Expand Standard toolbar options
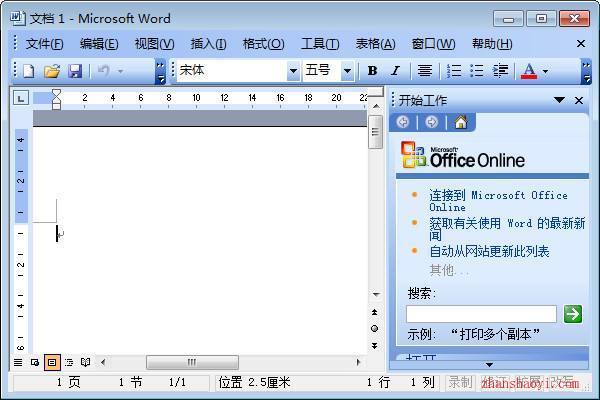 (161, 72)
